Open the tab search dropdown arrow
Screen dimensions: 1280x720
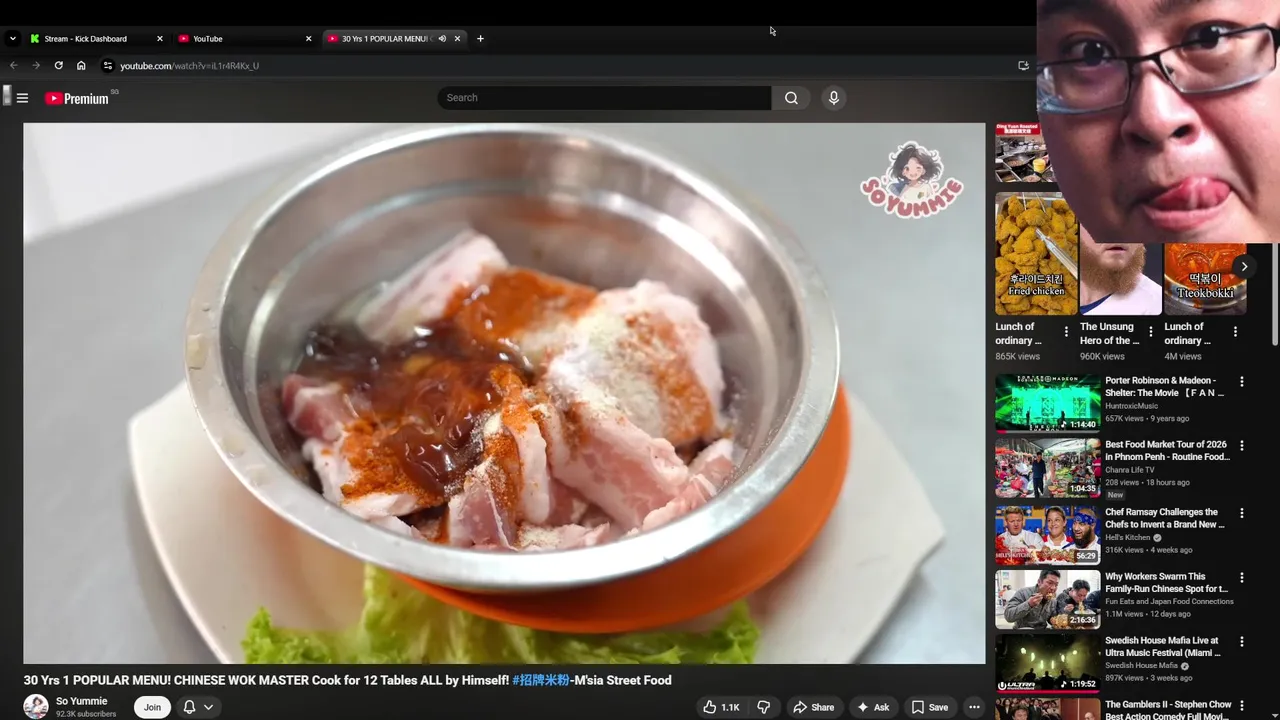pyautogui.click(x=12, y=39)
